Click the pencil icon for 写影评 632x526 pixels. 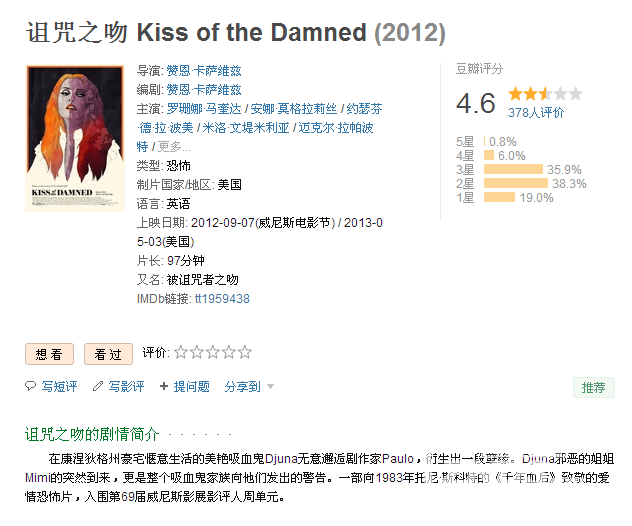pos(98,386)
